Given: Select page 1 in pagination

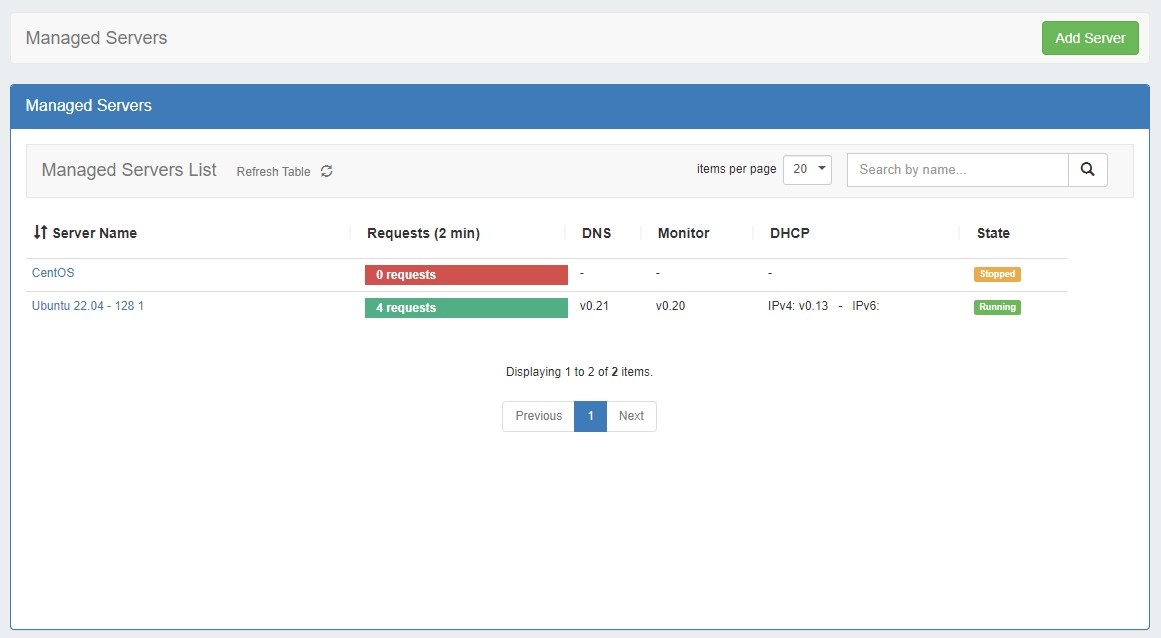Looking at the screenshot, I should click(x=590, y=416).
